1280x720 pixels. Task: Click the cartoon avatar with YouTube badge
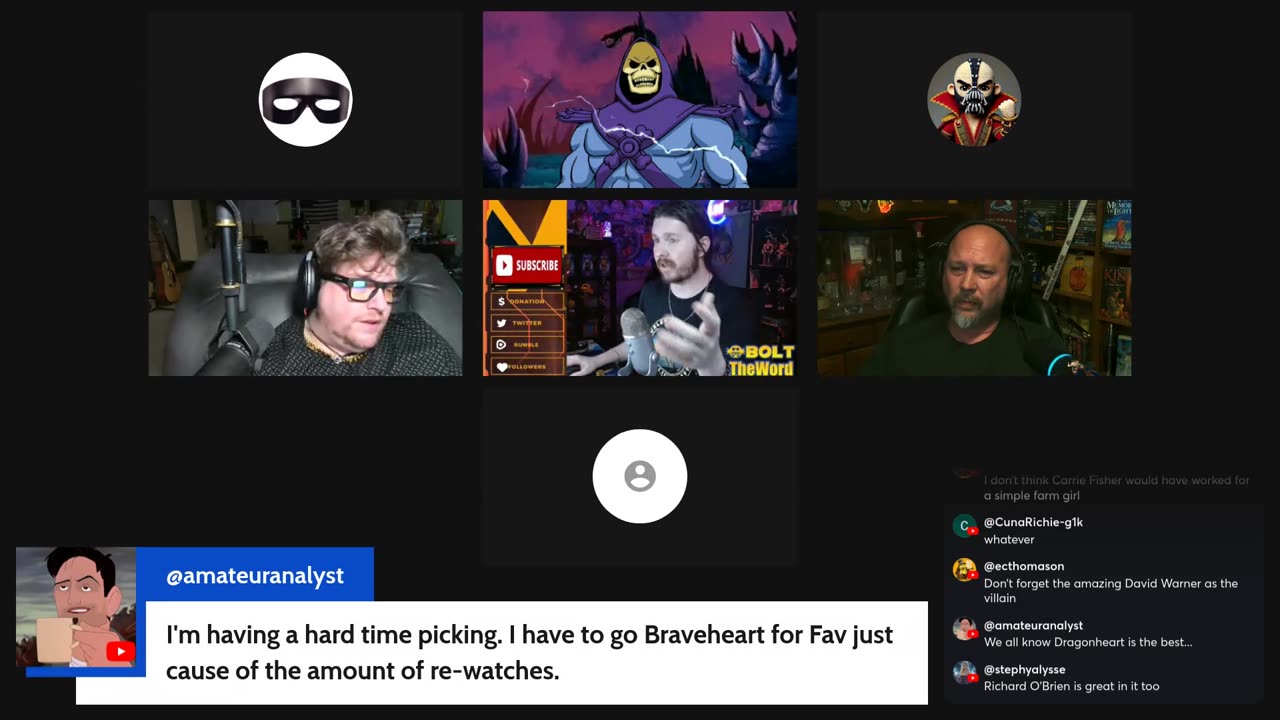76,607
